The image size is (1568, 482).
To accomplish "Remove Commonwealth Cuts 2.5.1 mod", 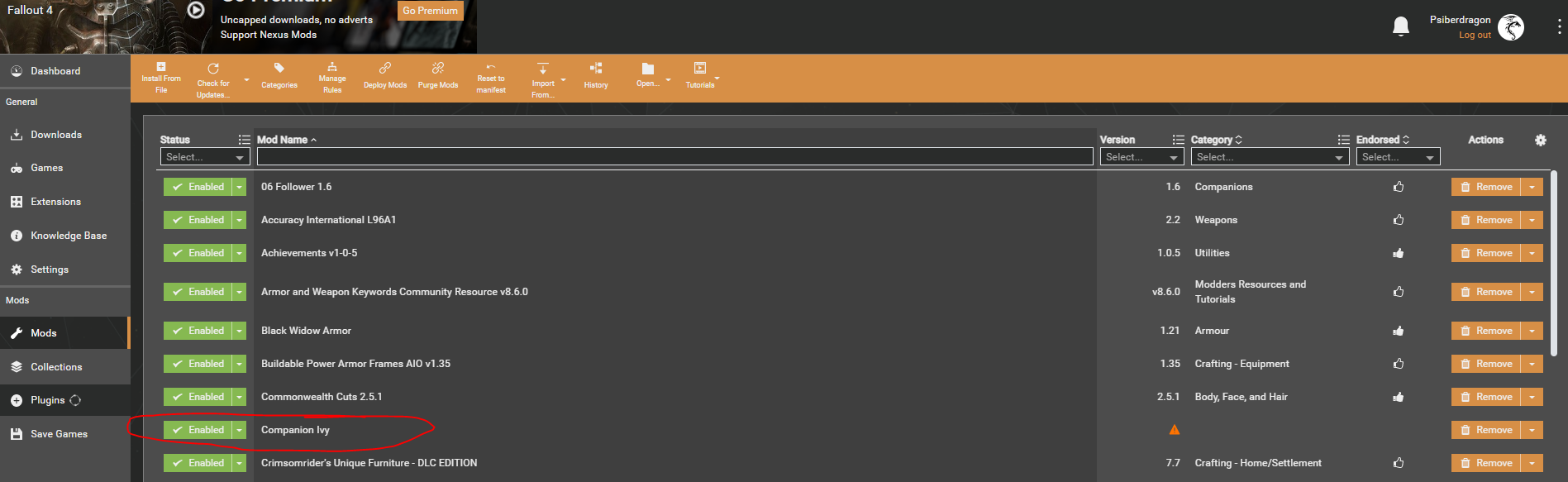I will tap(1486, 397).
